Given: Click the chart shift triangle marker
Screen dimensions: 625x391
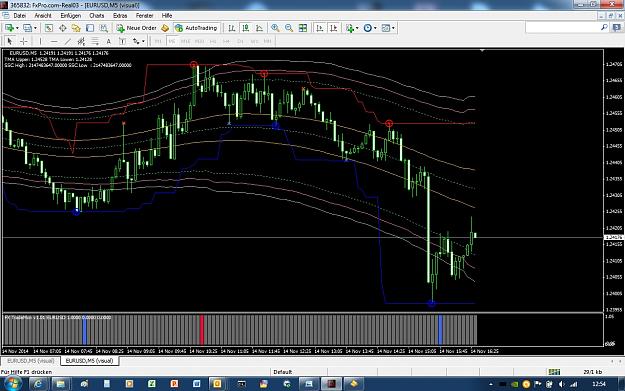Looking at the screenshot, I should tap(482, 51).
